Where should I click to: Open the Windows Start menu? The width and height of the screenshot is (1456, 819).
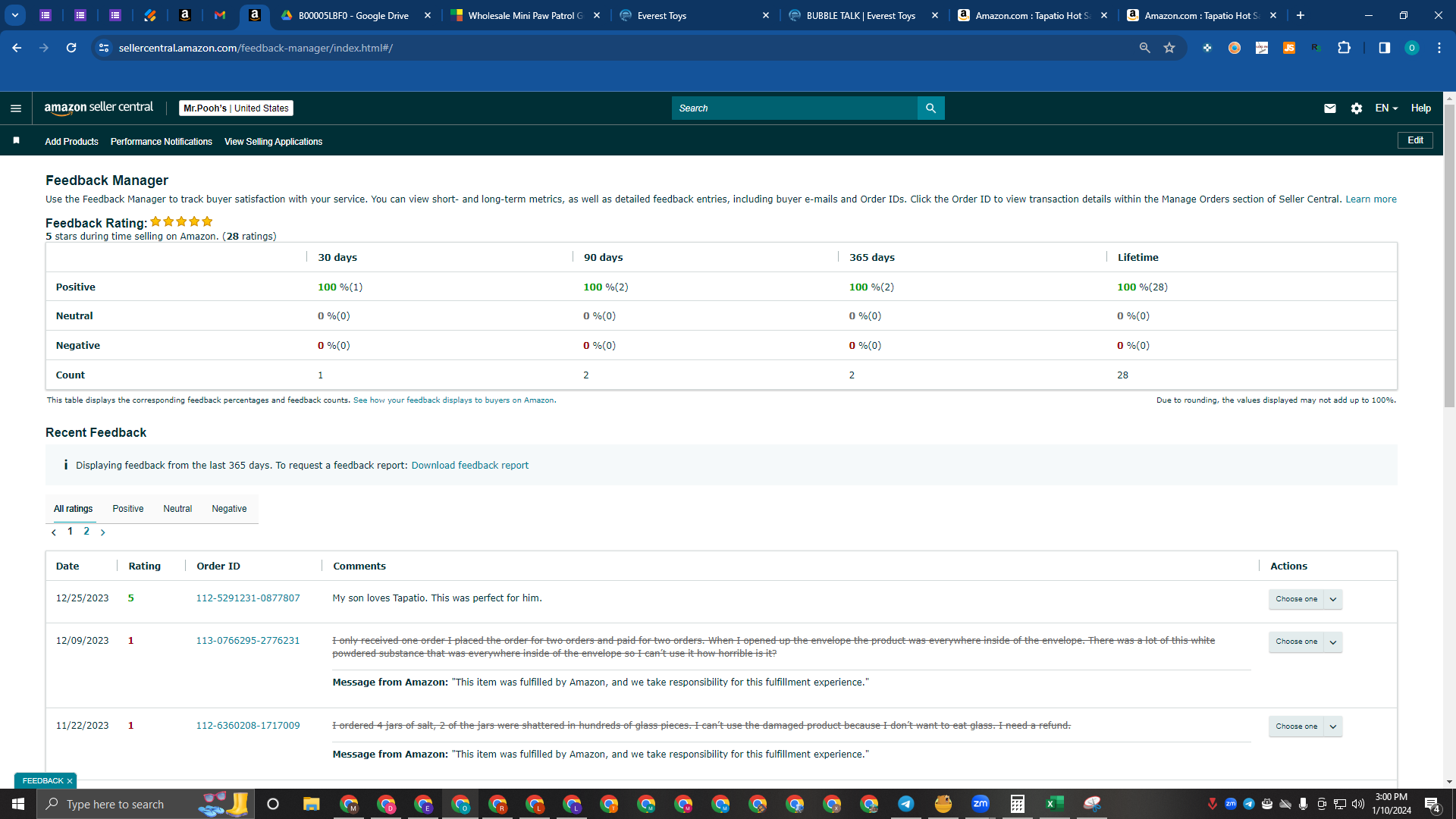click(x=18, y=804)
